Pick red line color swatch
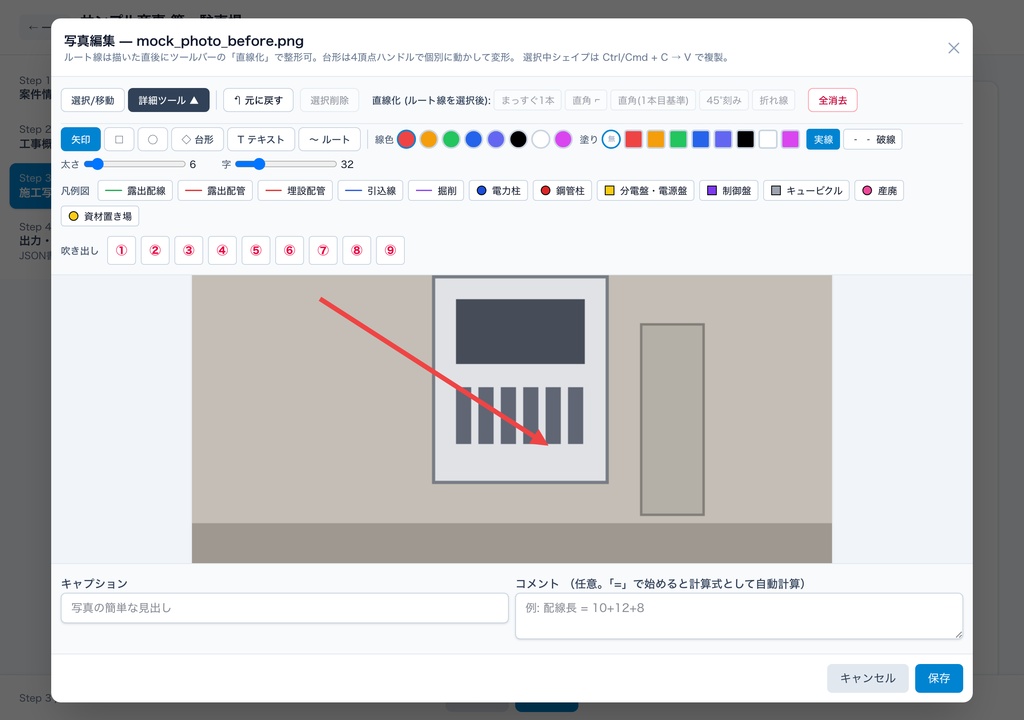The image size is (1024, 720). pyautogui.click(x=406, y=139)
